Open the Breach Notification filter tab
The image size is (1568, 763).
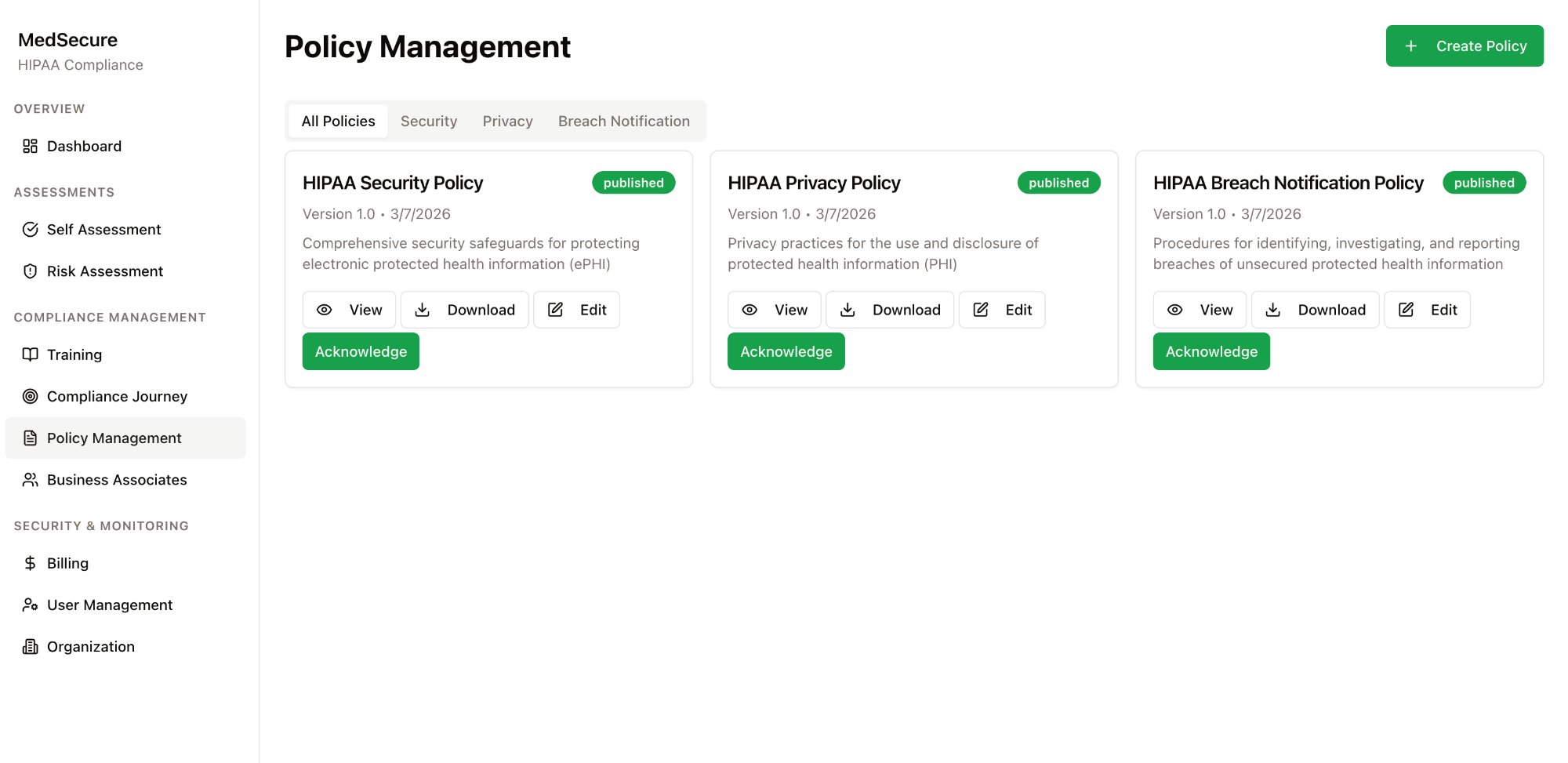pos(623,121)
